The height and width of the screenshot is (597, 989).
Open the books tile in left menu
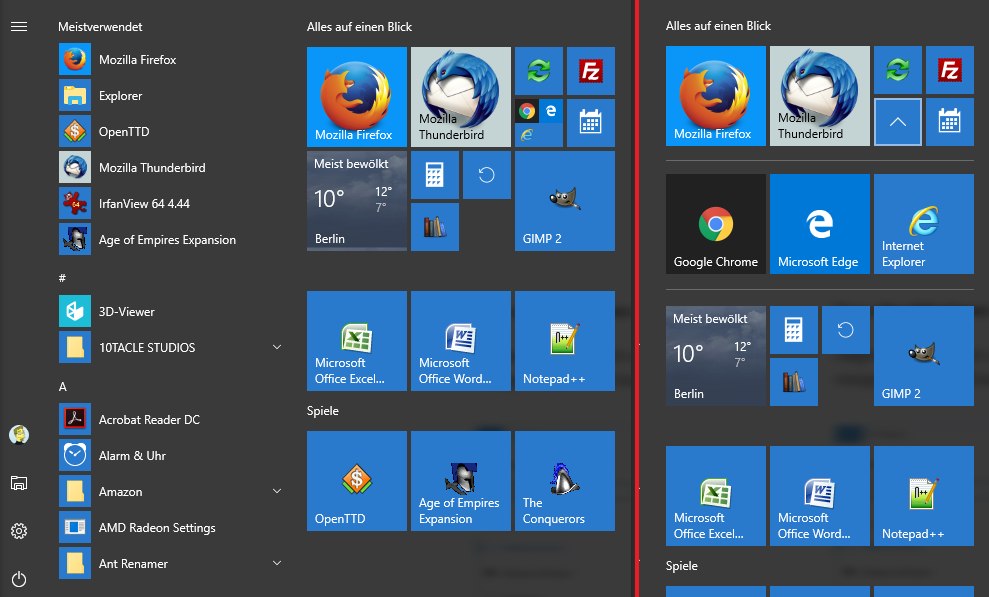(435, 227)
